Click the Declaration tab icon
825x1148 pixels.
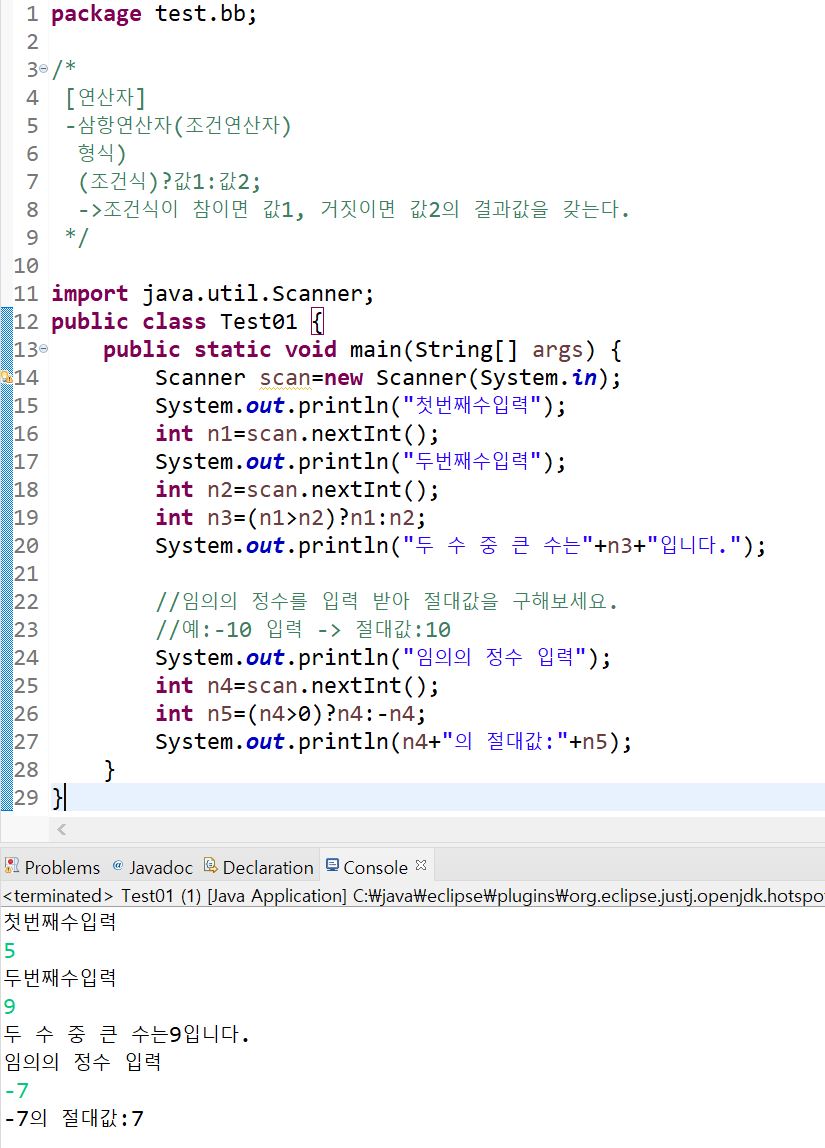pos(211,865)
